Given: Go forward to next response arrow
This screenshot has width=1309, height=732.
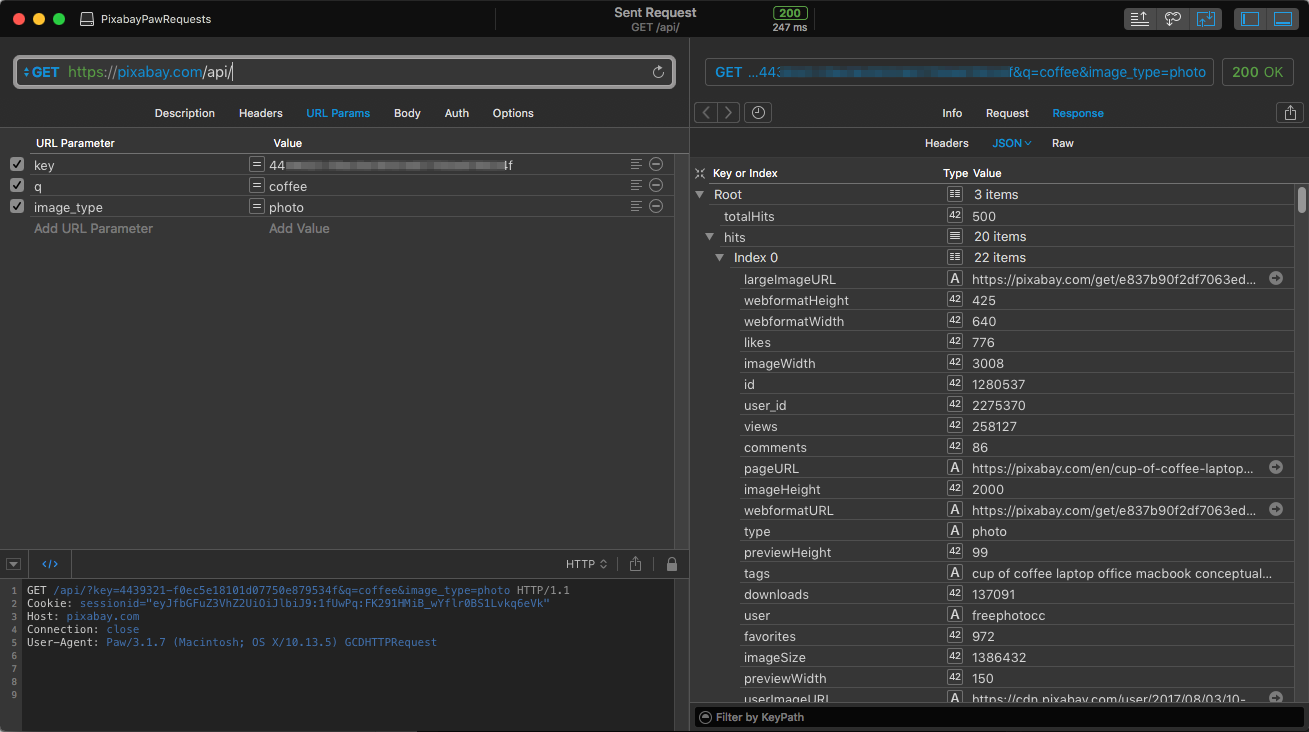Looking at the screenshot, I should pos(730,113).
